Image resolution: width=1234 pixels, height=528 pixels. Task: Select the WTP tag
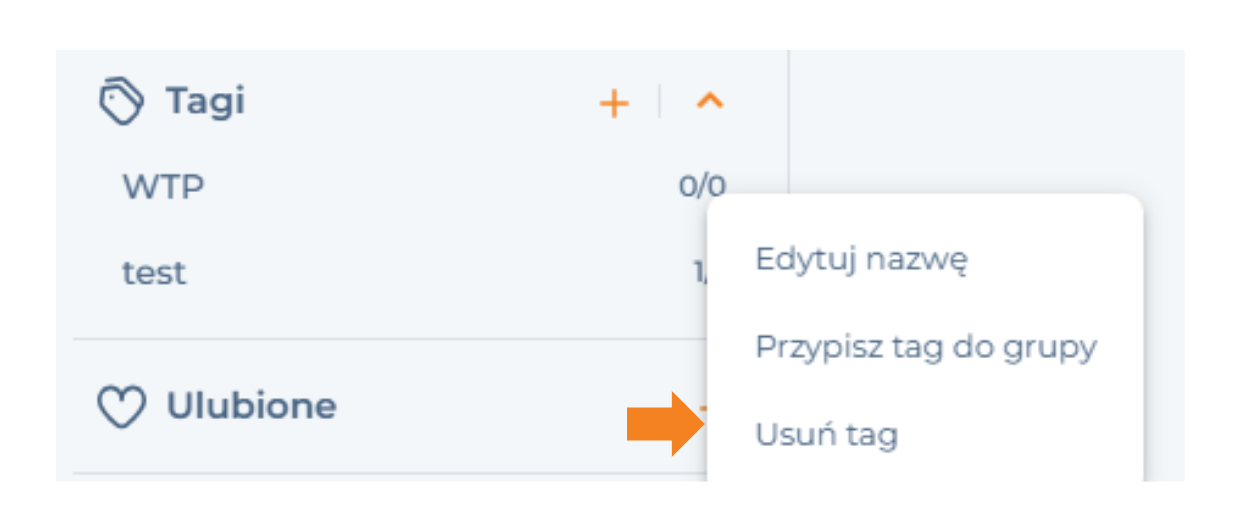[163, 186]
